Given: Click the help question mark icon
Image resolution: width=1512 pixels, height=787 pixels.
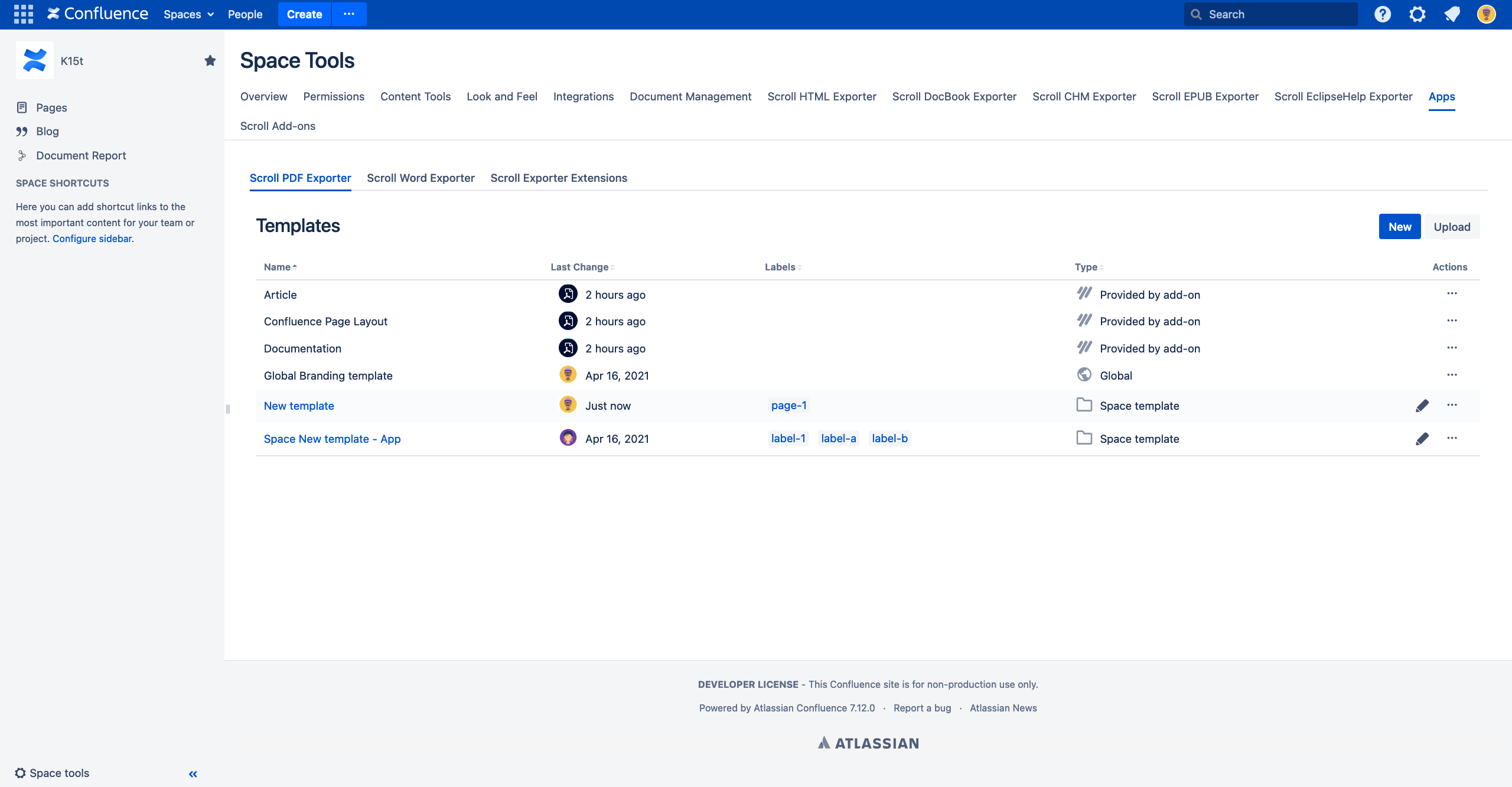Looking at the screenshot, I should pos(1382,14).
